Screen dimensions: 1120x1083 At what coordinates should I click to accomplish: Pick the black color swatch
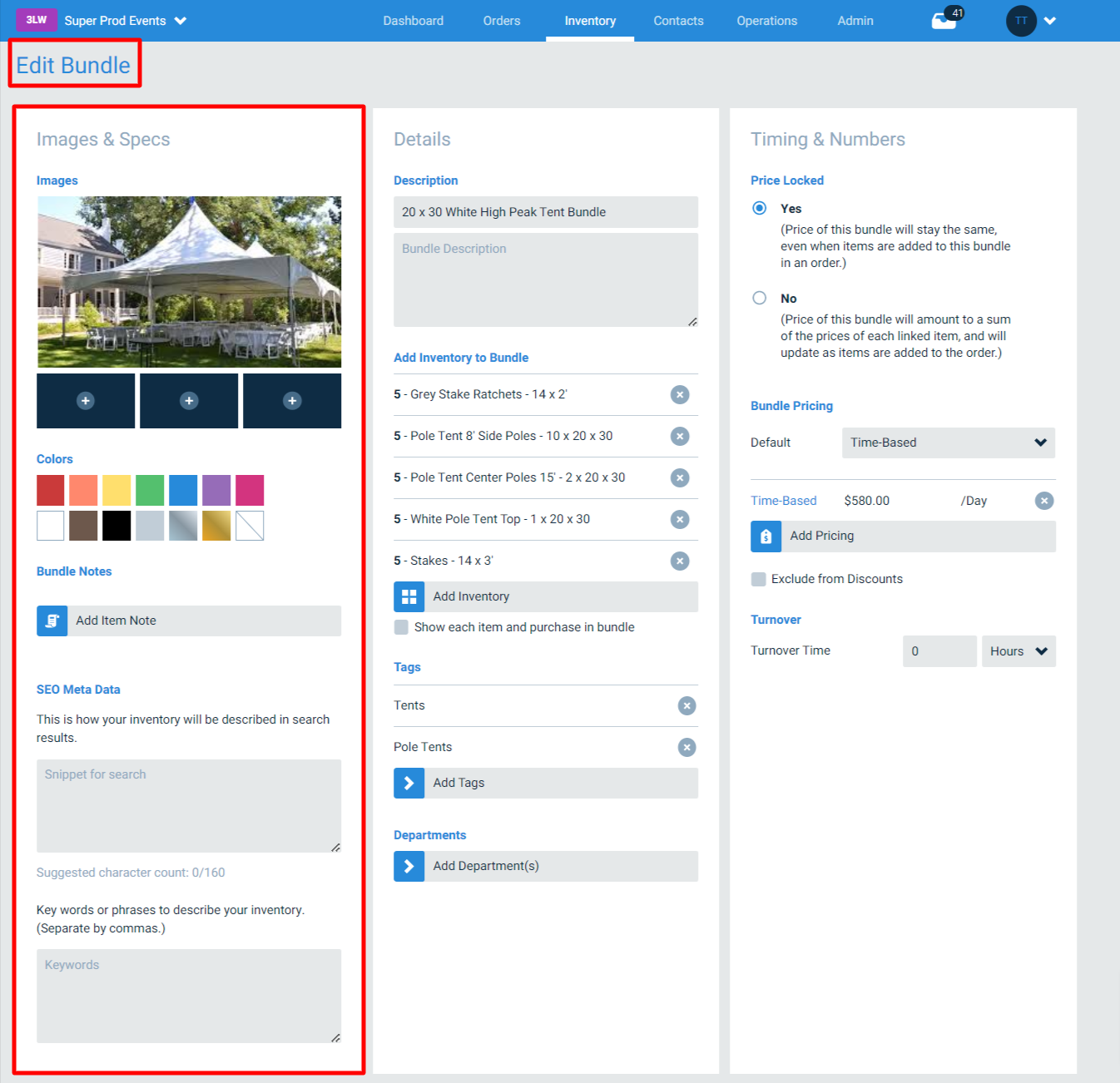point(116,526)
